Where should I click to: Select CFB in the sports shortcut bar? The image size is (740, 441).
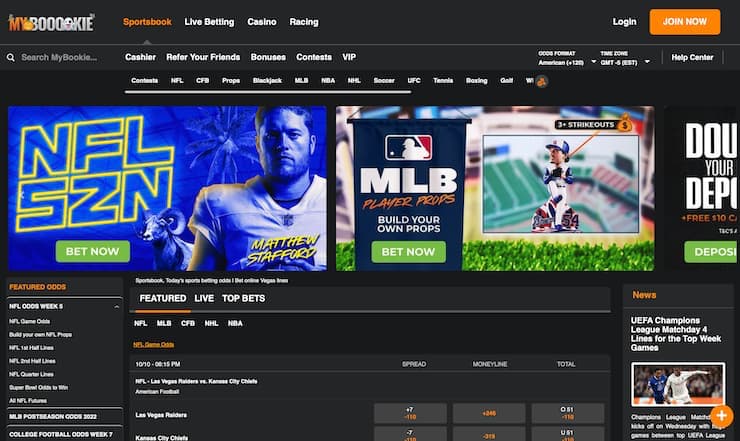click(202, 81)
